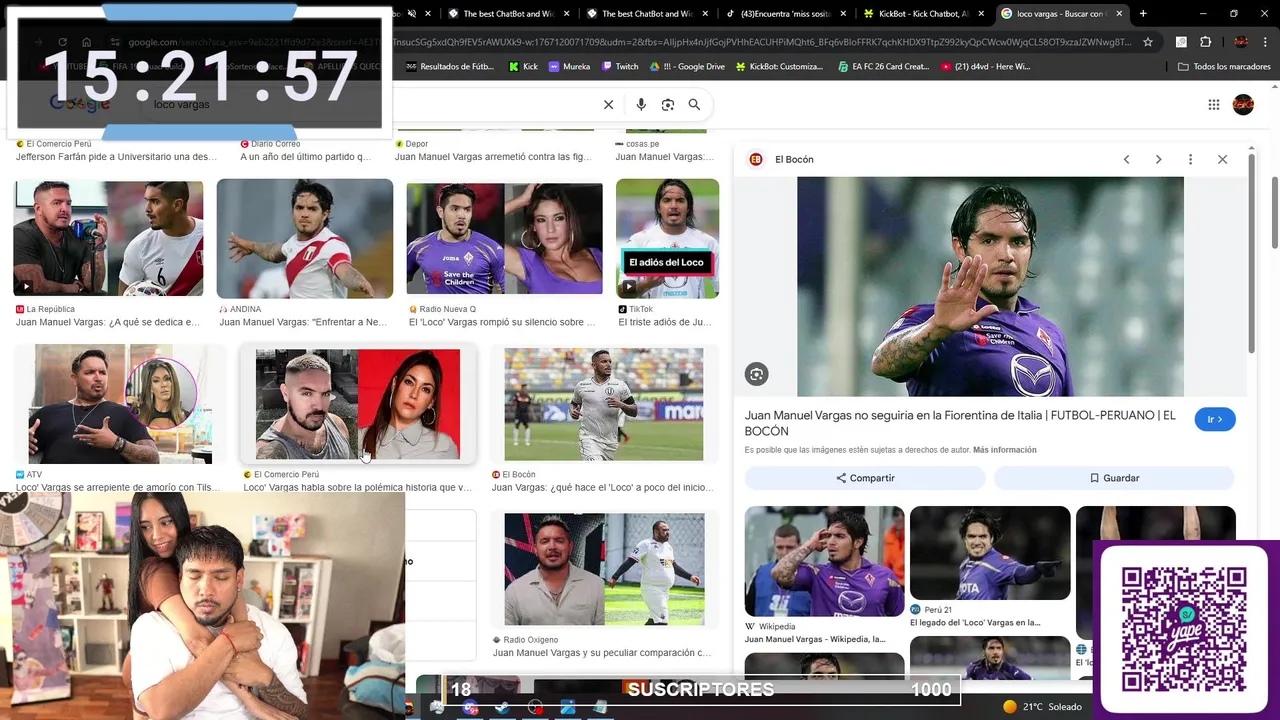This screenshot has width=1280, height=720.
Task: Click the Compartir share button
Action: 865,478
